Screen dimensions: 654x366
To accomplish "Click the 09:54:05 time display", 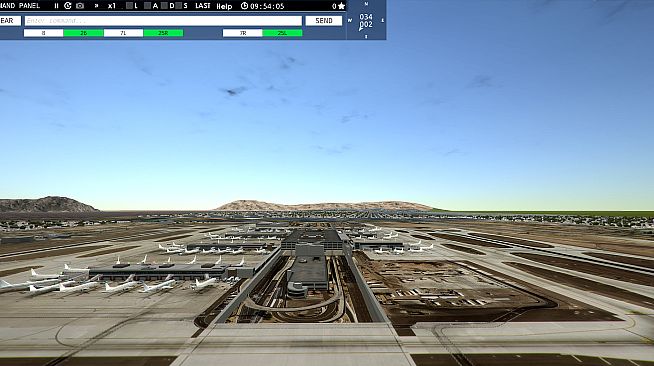I will click(267, 6).
